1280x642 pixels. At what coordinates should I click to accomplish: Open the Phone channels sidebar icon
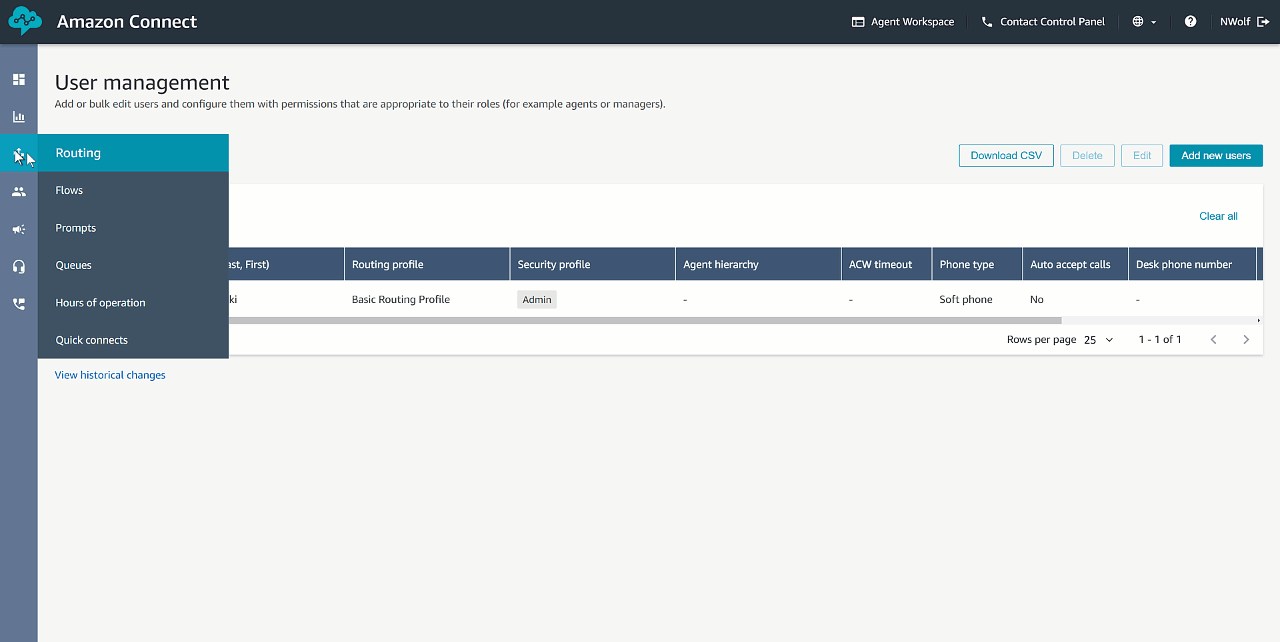pos(19,304)
